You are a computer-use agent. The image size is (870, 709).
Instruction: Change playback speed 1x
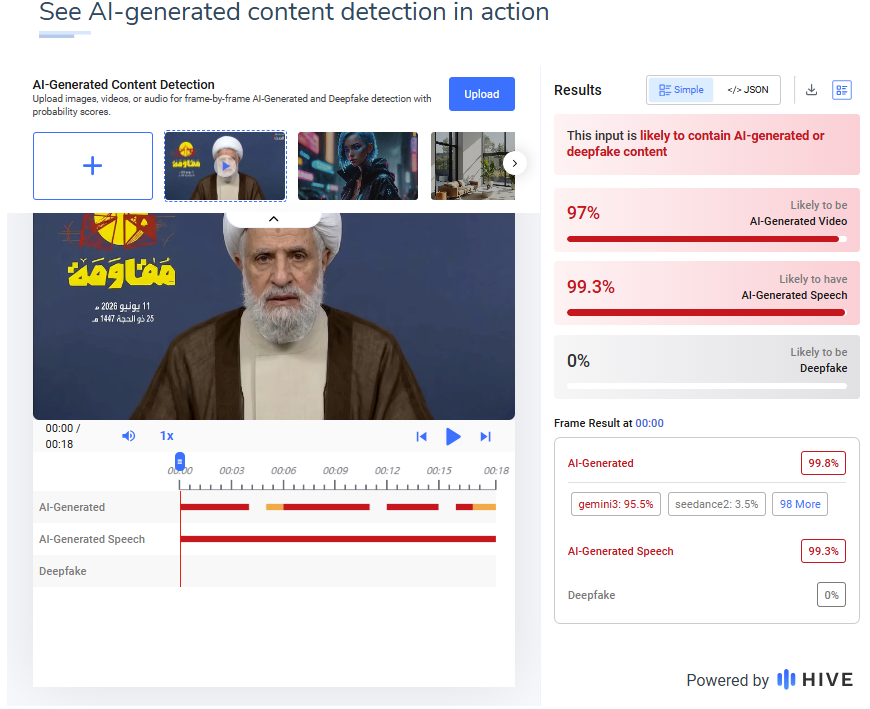[166, 436]
